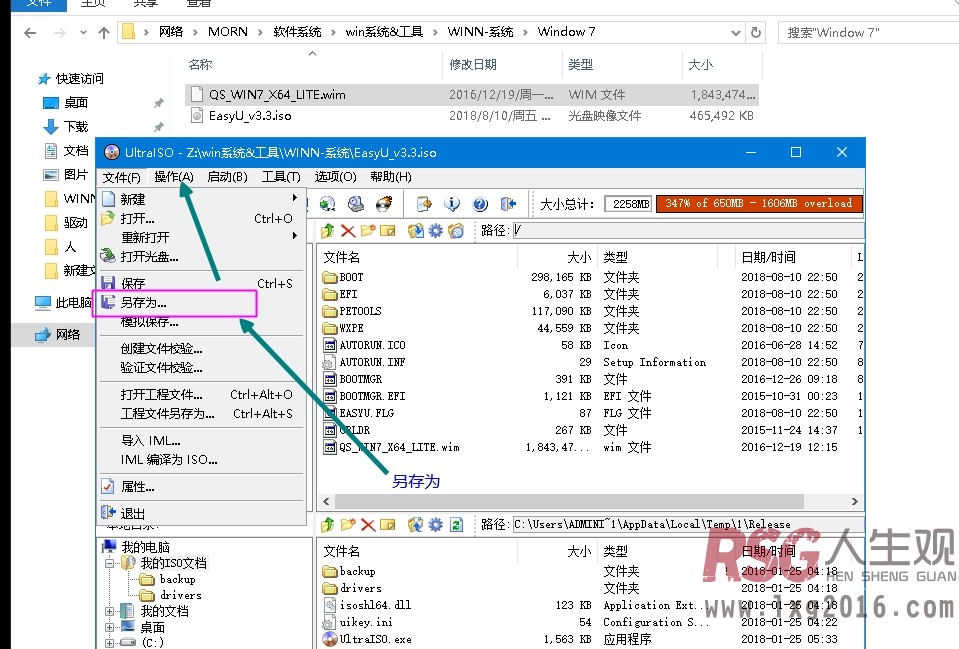
Task: Collapse the 我的ISO文档 tree node
Action: (109, 563)
